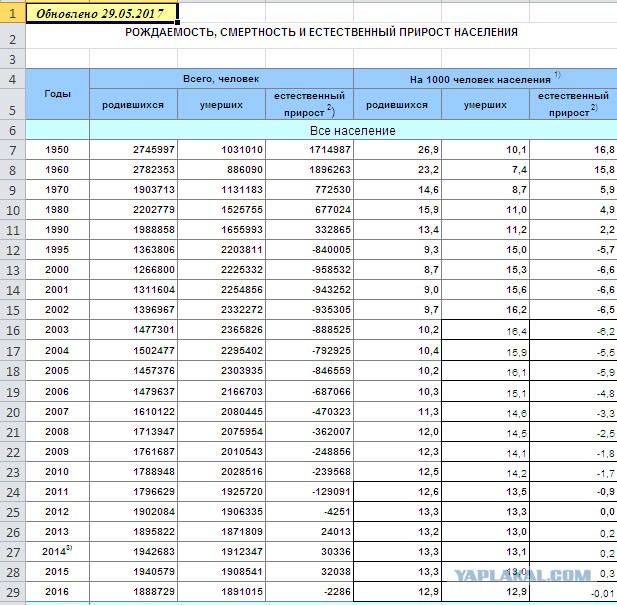
Task: Click the 'Всего, человек' header cell
Action: tap(221, 79)
